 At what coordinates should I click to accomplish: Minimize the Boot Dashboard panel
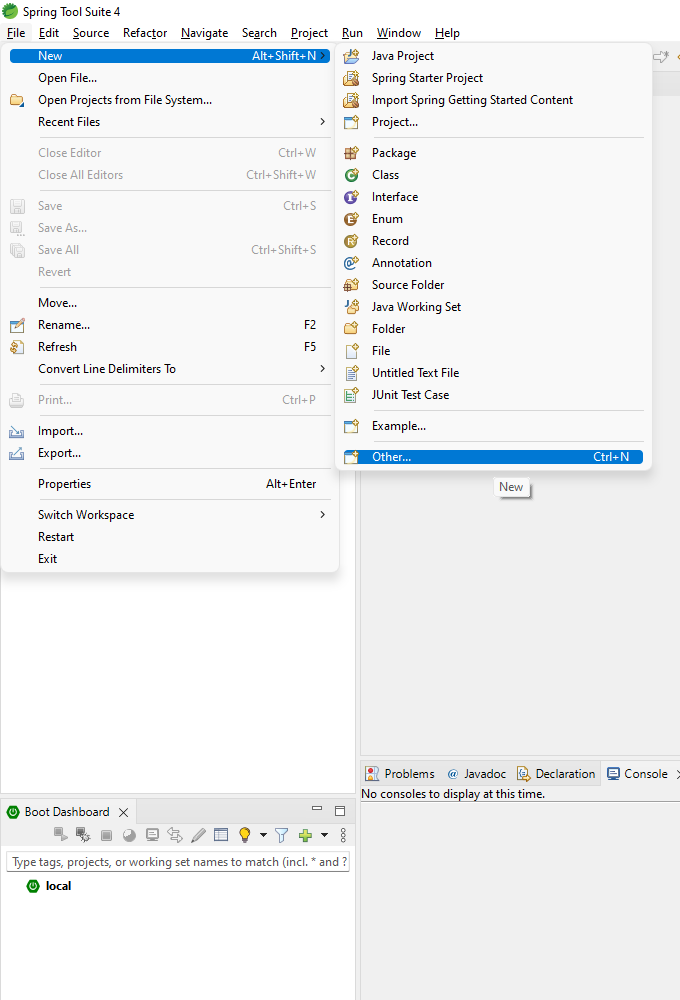[317, 809]
